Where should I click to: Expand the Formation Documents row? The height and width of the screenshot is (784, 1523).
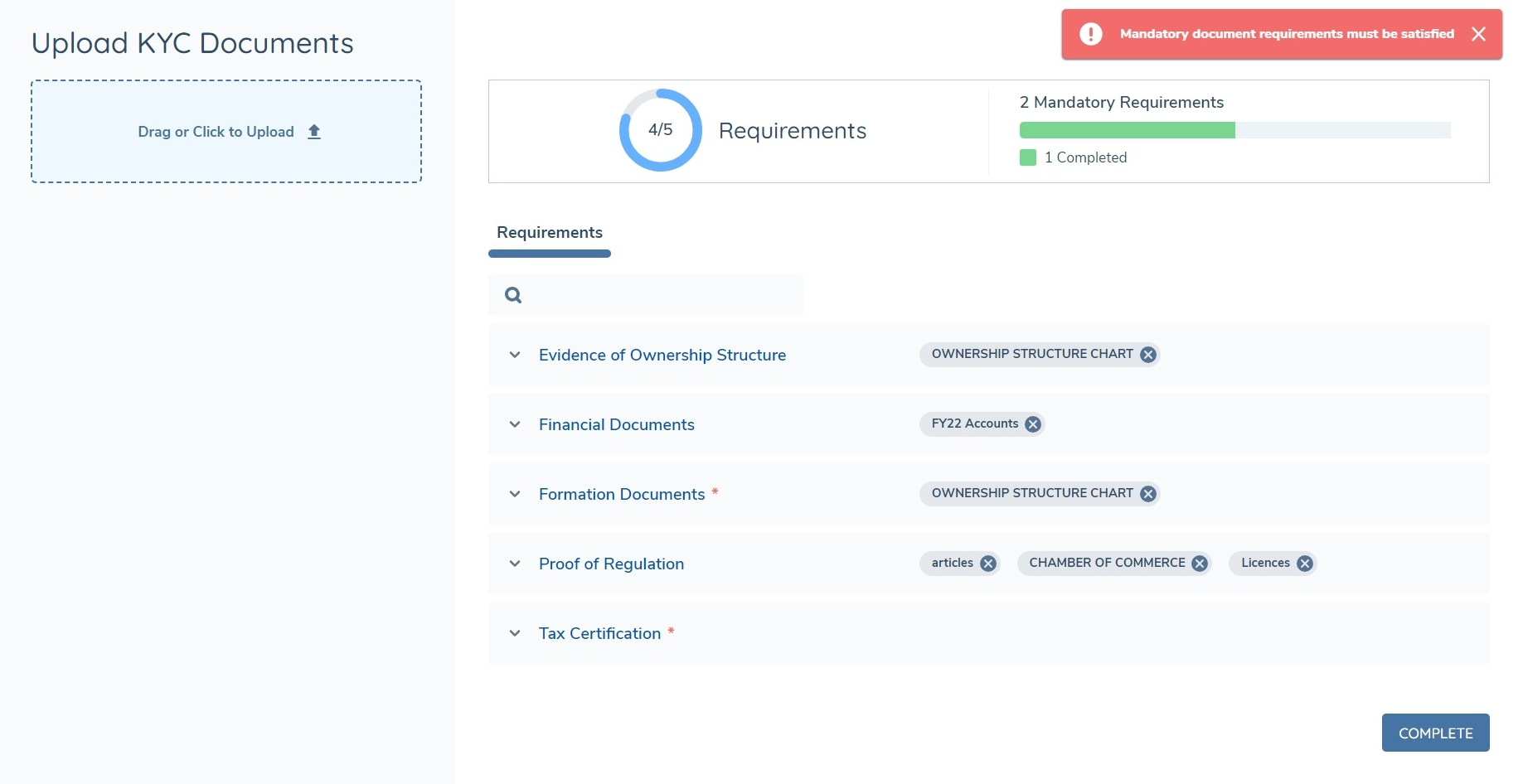515,494
